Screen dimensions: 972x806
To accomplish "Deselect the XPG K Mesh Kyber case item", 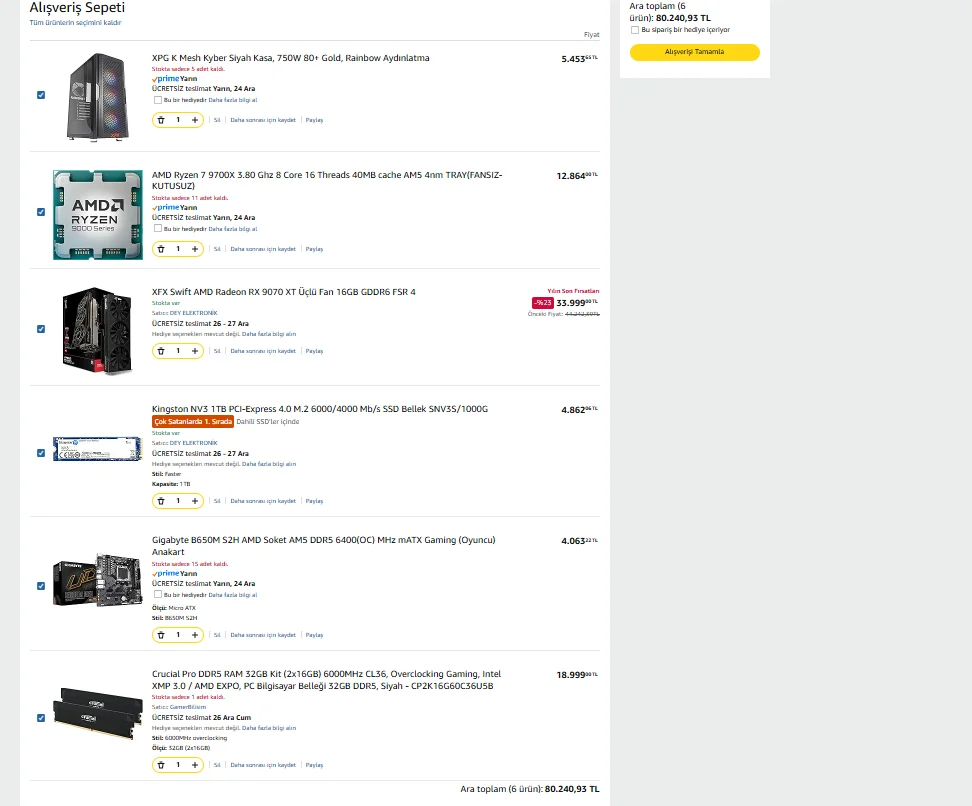I will point(41,95).
